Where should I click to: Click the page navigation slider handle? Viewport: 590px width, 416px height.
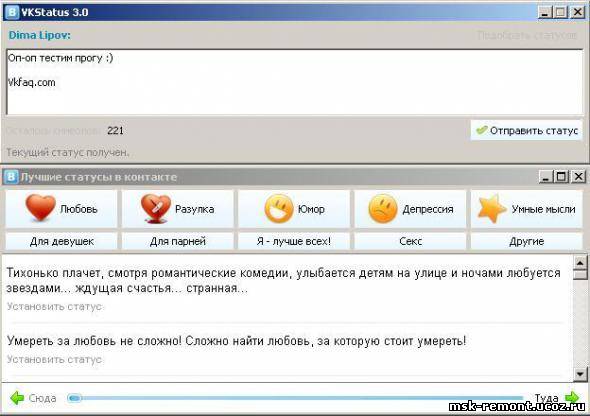point(75,398)
